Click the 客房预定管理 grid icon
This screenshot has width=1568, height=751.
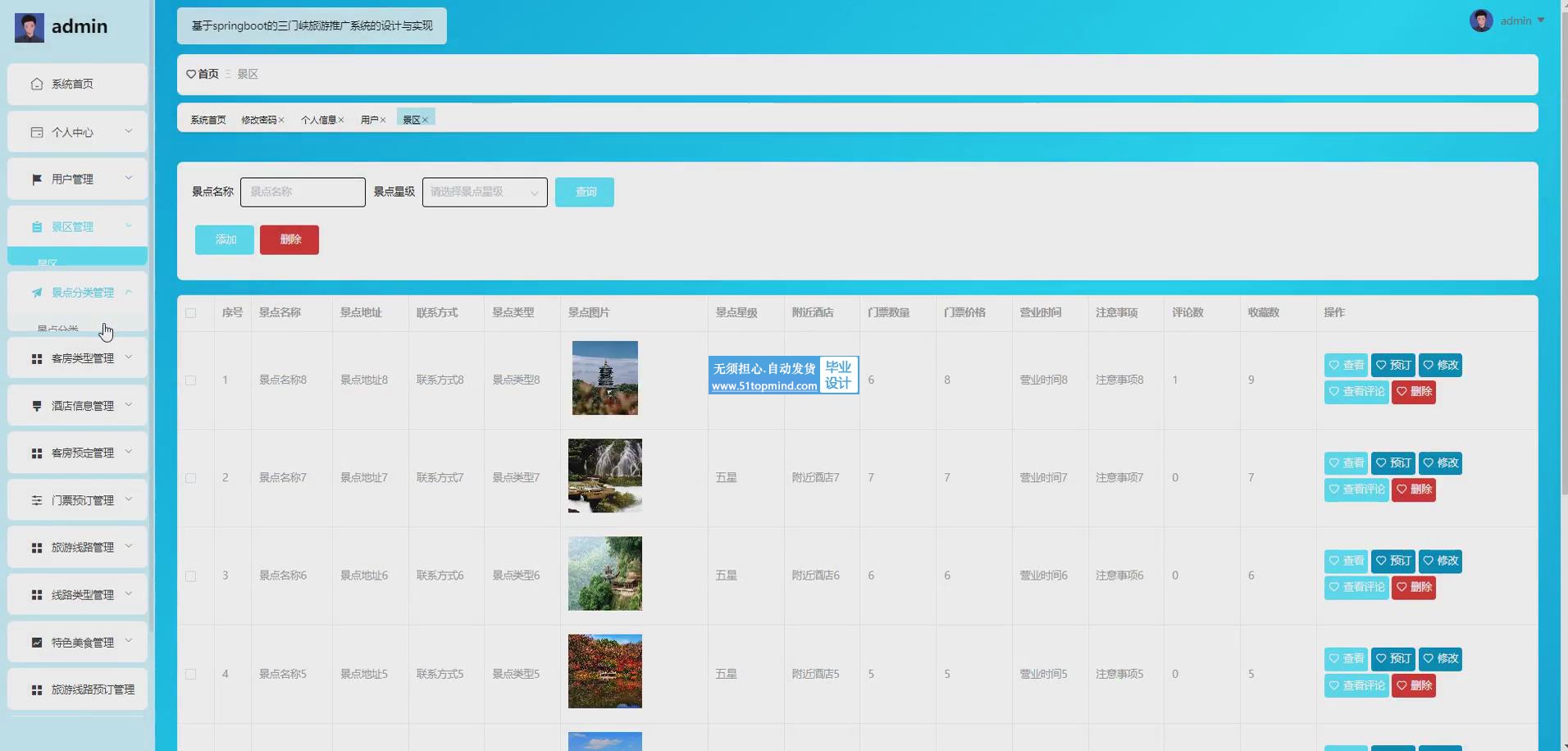[37, 453]
